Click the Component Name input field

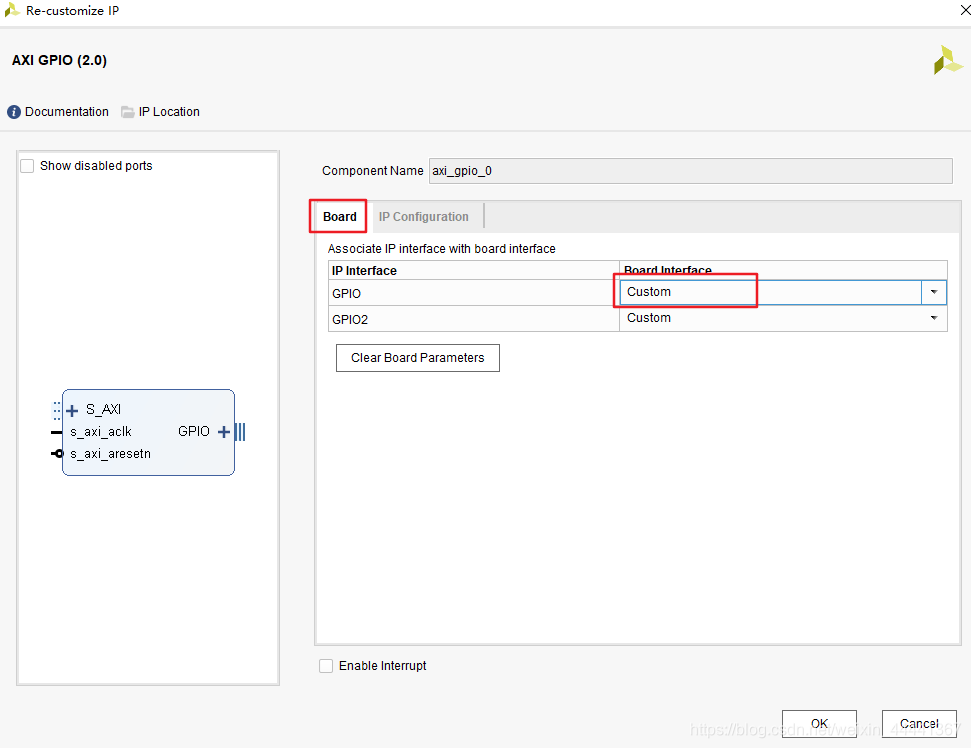coord(690,171)
